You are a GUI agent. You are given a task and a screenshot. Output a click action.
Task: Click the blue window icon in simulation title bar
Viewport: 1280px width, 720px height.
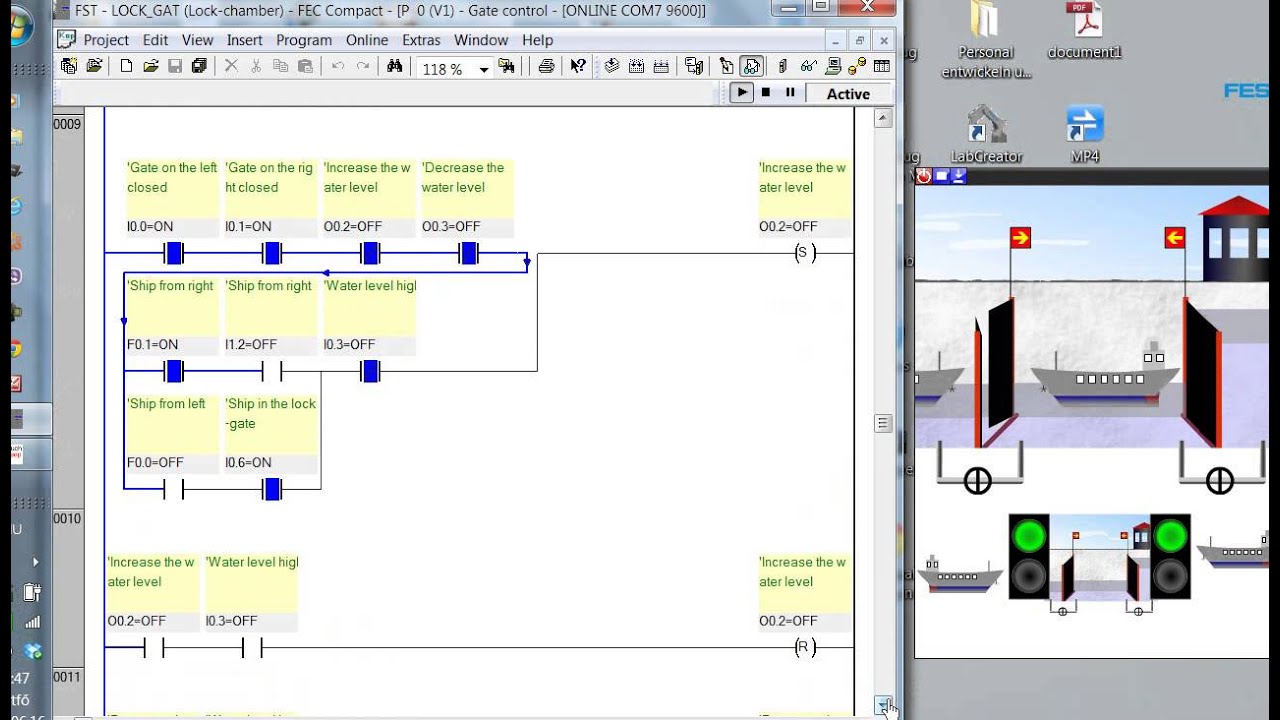[x=942, y=176]
